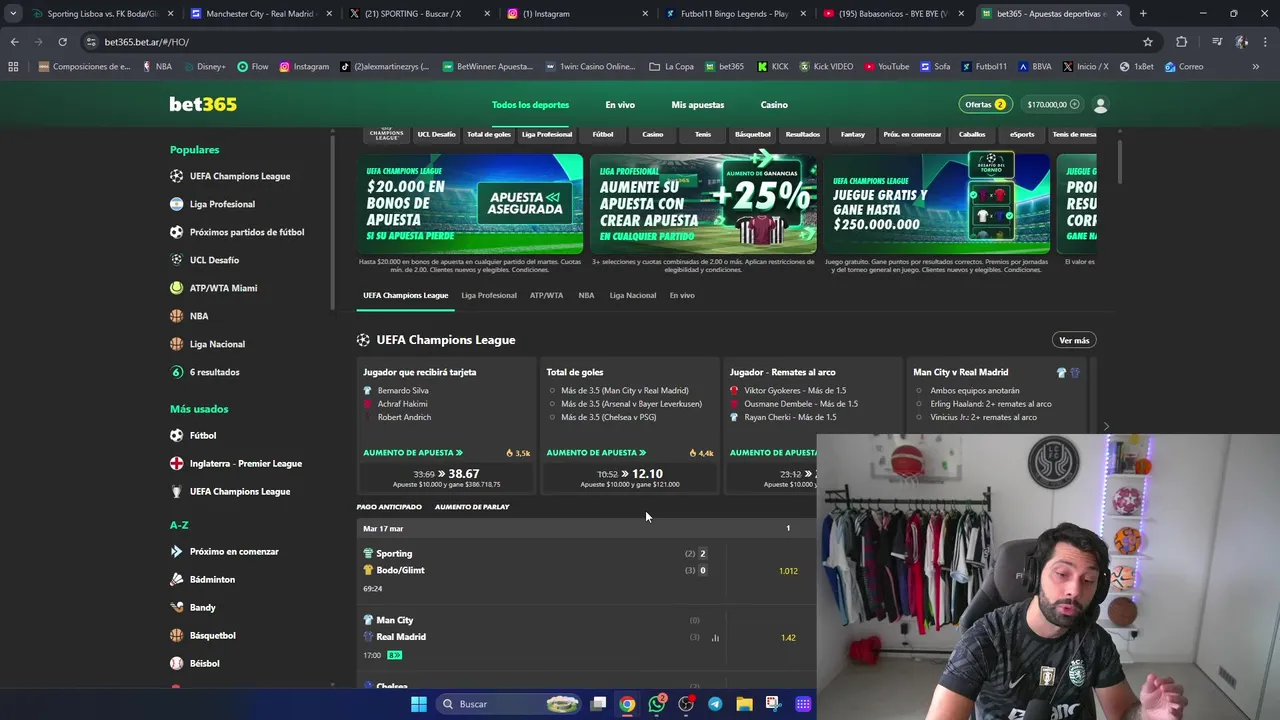Click the Béisbol icon in the A-Z list
The height and width of the screenshot is (720, 1280).
[x=177, y=663]
